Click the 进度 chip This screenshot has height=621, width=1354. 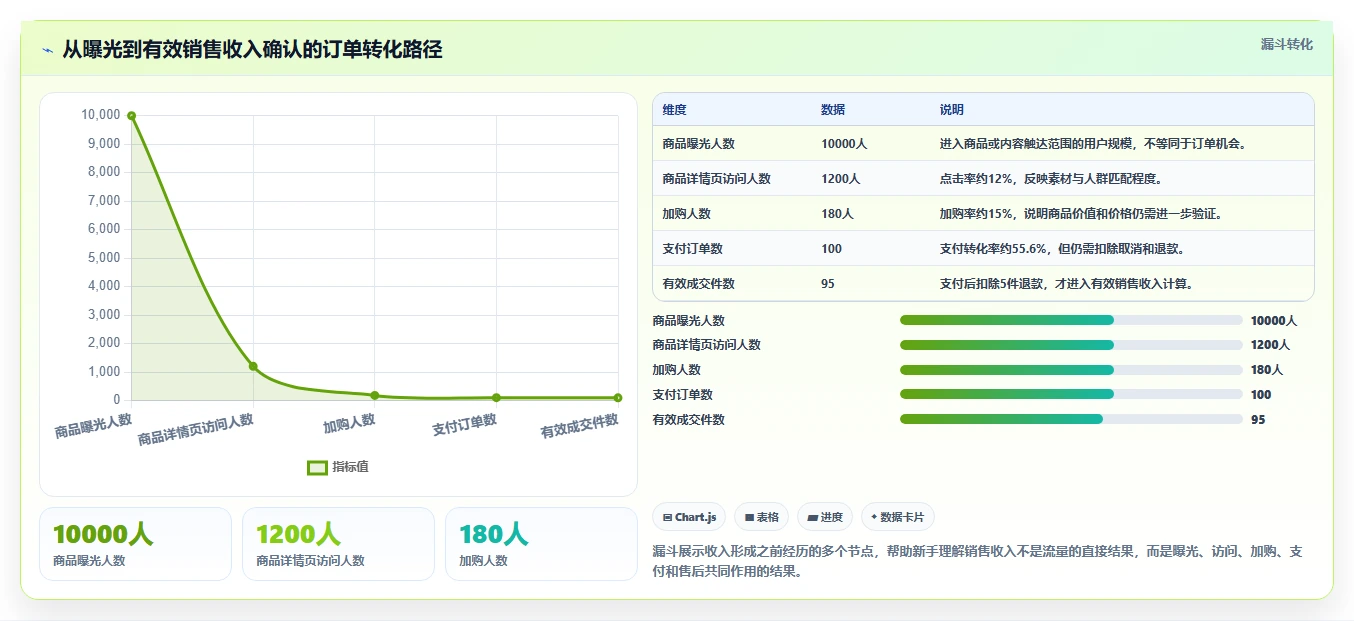click(x=825, y=517)
